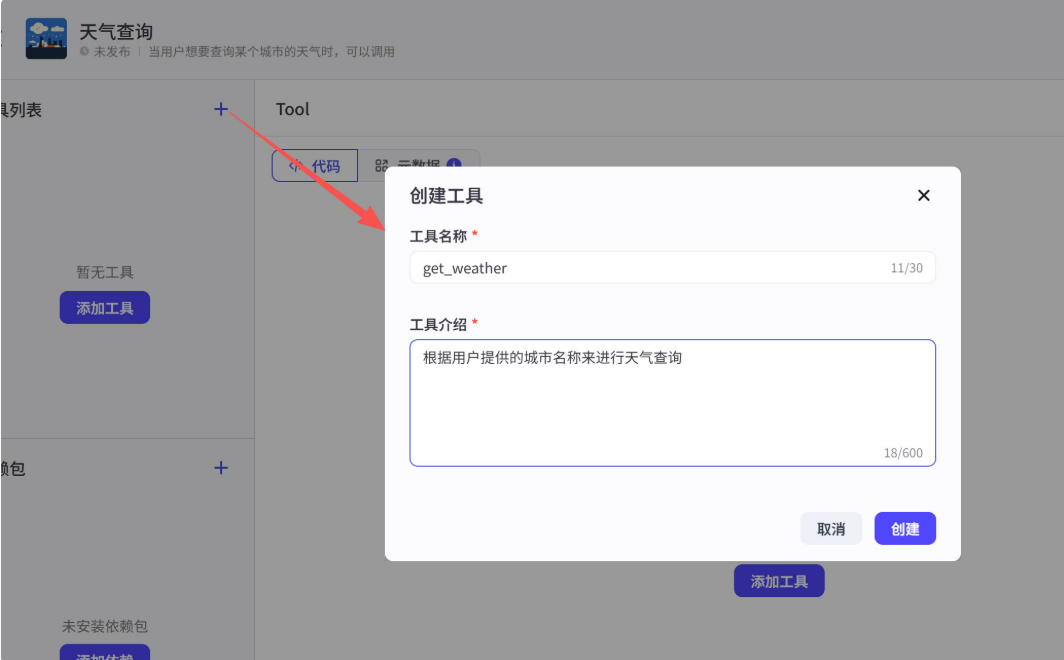Focus the 工具介绍 description textarea
This screenshot has width=1064, height=660.
tap(672, 403)
